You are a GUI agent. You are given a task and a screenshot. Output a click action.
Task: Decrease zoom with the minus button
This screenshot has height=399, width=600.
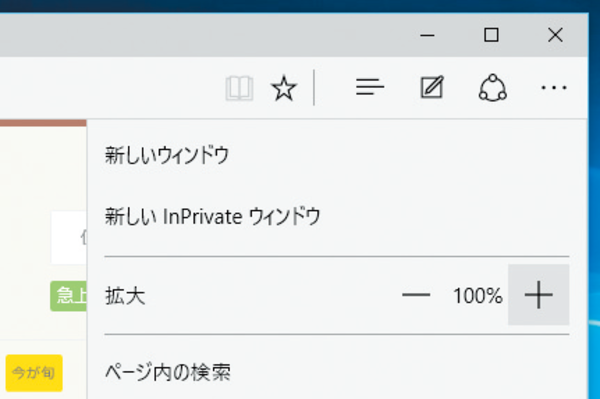(x=416, y=295)
